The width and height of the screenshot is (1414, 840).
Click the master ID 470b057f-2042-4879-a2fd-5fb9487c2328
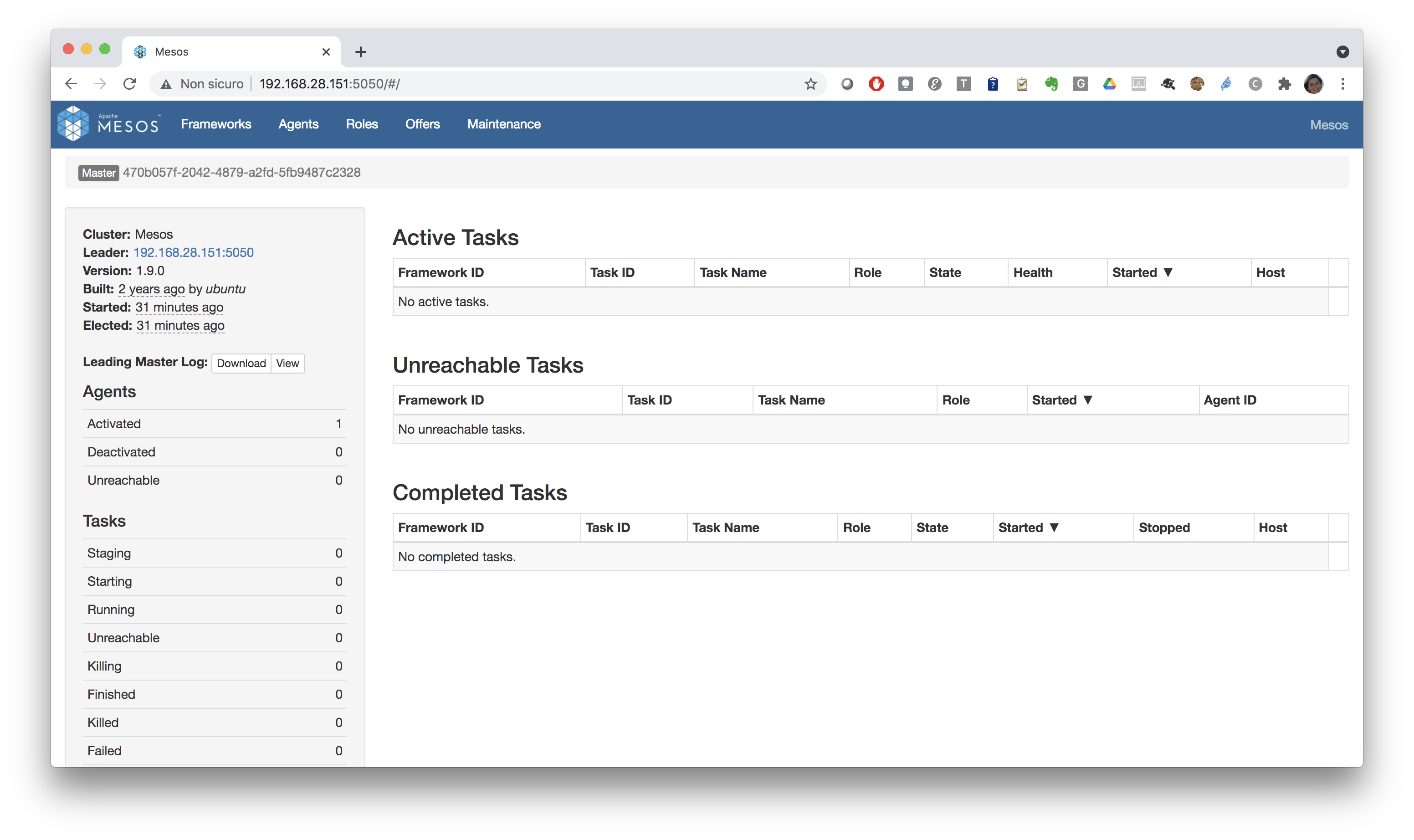coord(242,172)
